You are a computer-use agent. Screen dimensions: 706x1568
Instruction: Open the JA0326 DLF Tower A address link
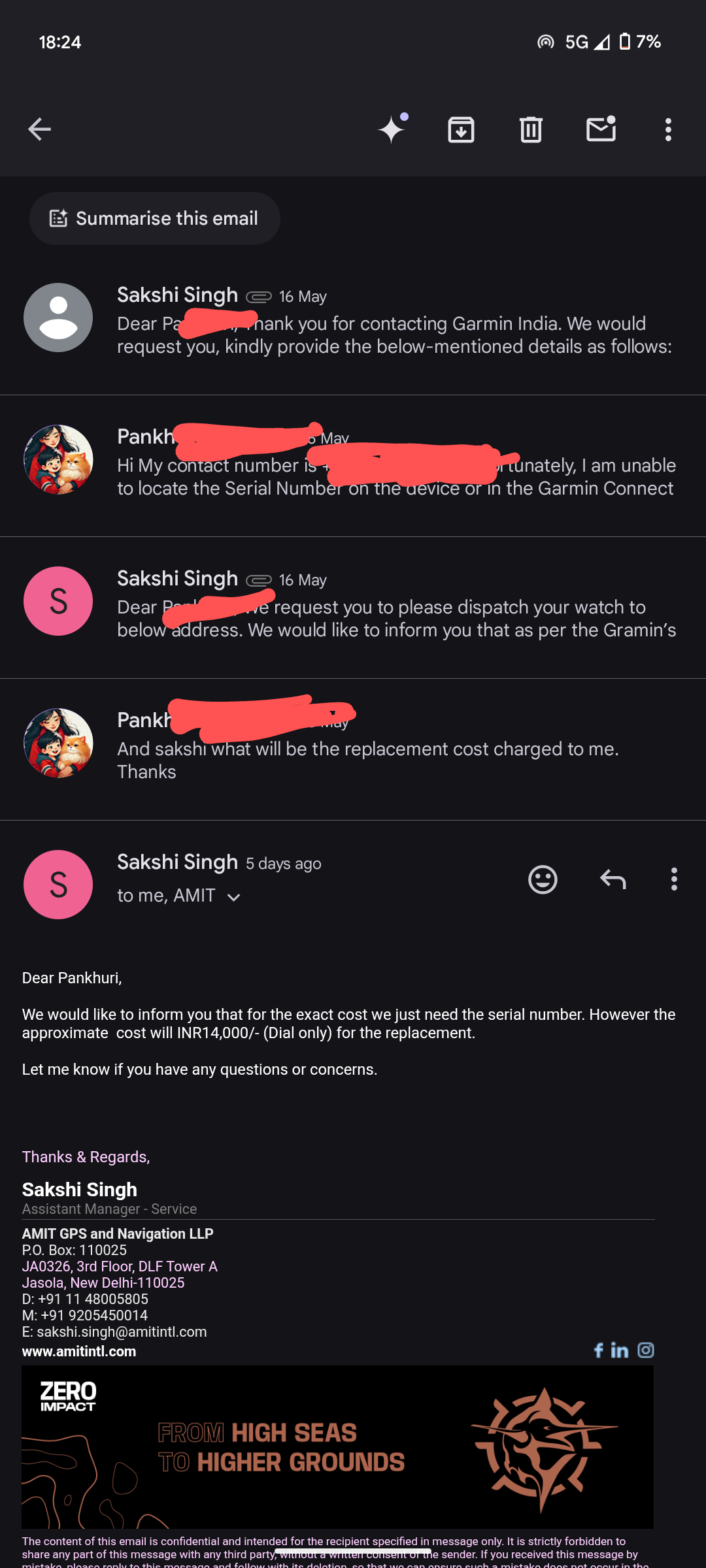tap(120, 1266)
